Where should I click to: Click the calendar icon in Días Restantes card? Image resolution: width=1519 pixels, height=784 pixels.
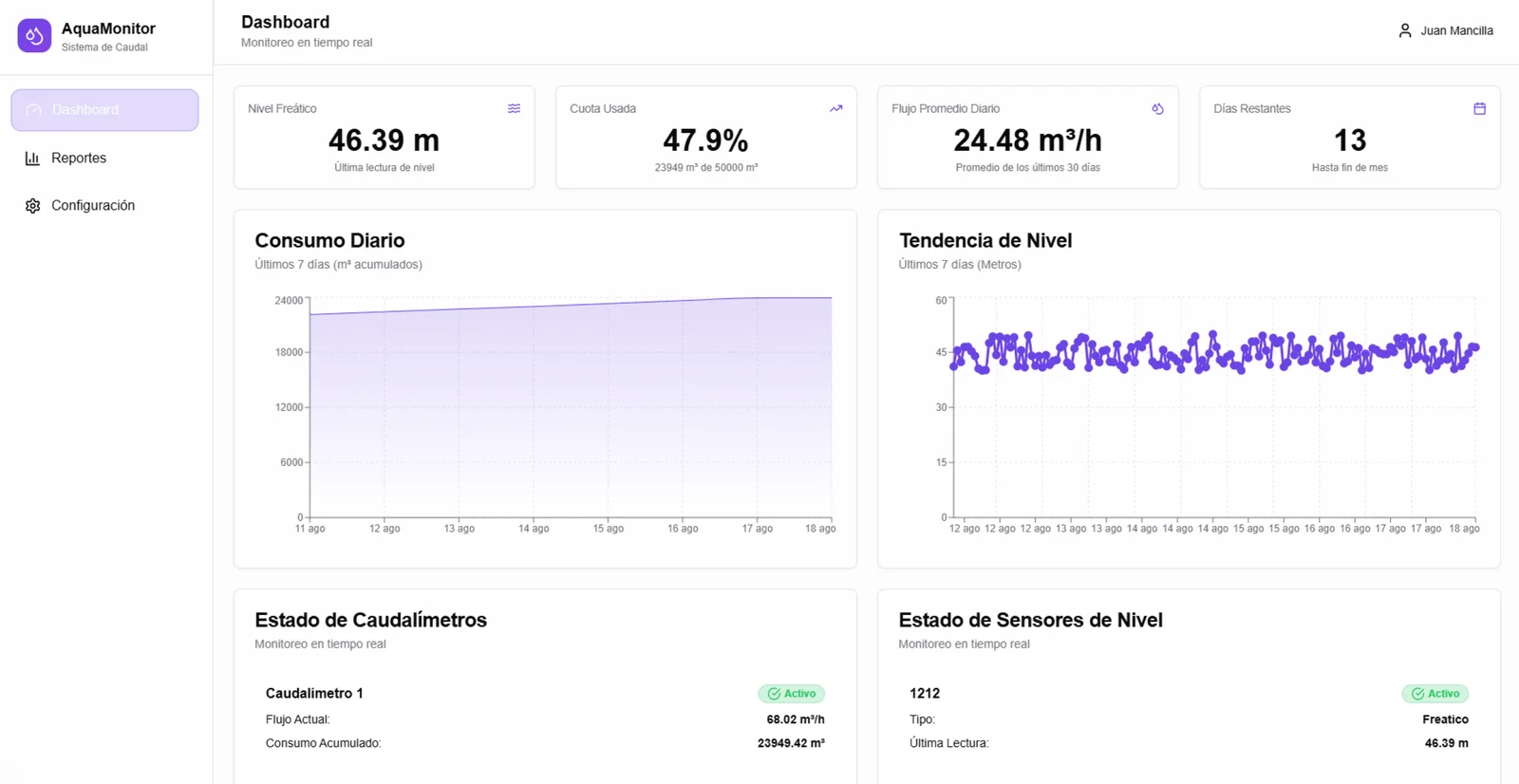[1479, 109]
